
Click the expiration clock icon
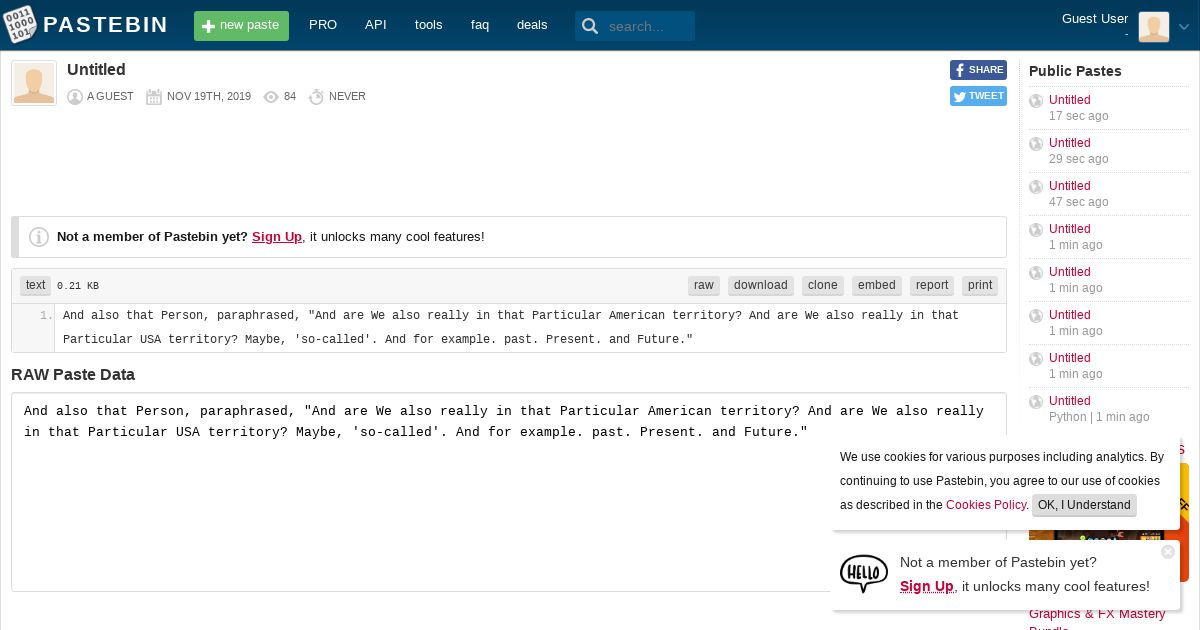tap(316, 97)
